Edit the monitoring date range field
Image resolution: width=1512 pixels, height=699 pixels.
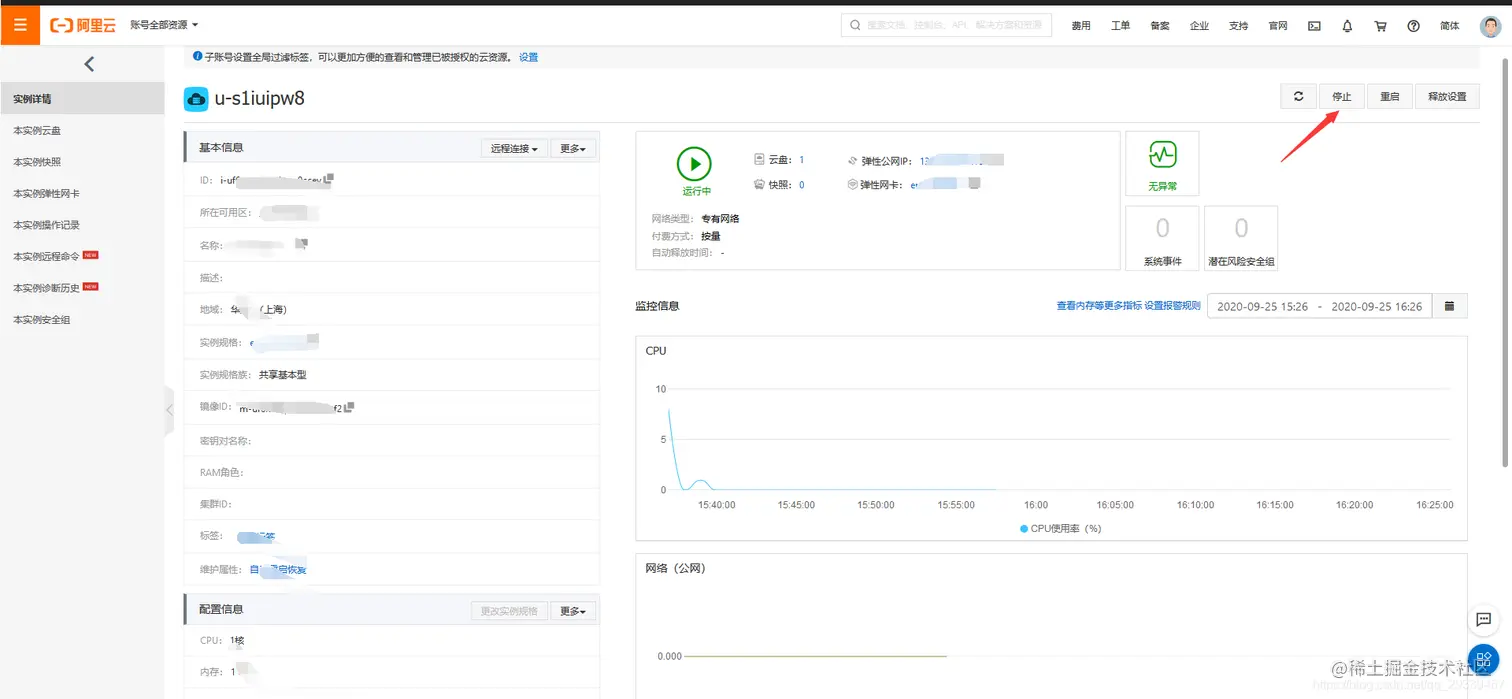pyautogui.click(x=1320, y=306)
